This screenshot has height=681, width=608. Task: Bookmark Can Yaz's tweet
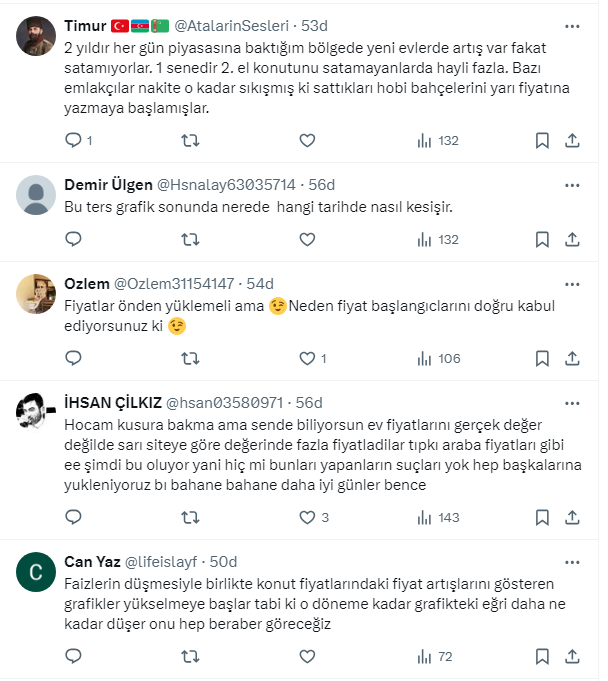click(x=541, y=656)
